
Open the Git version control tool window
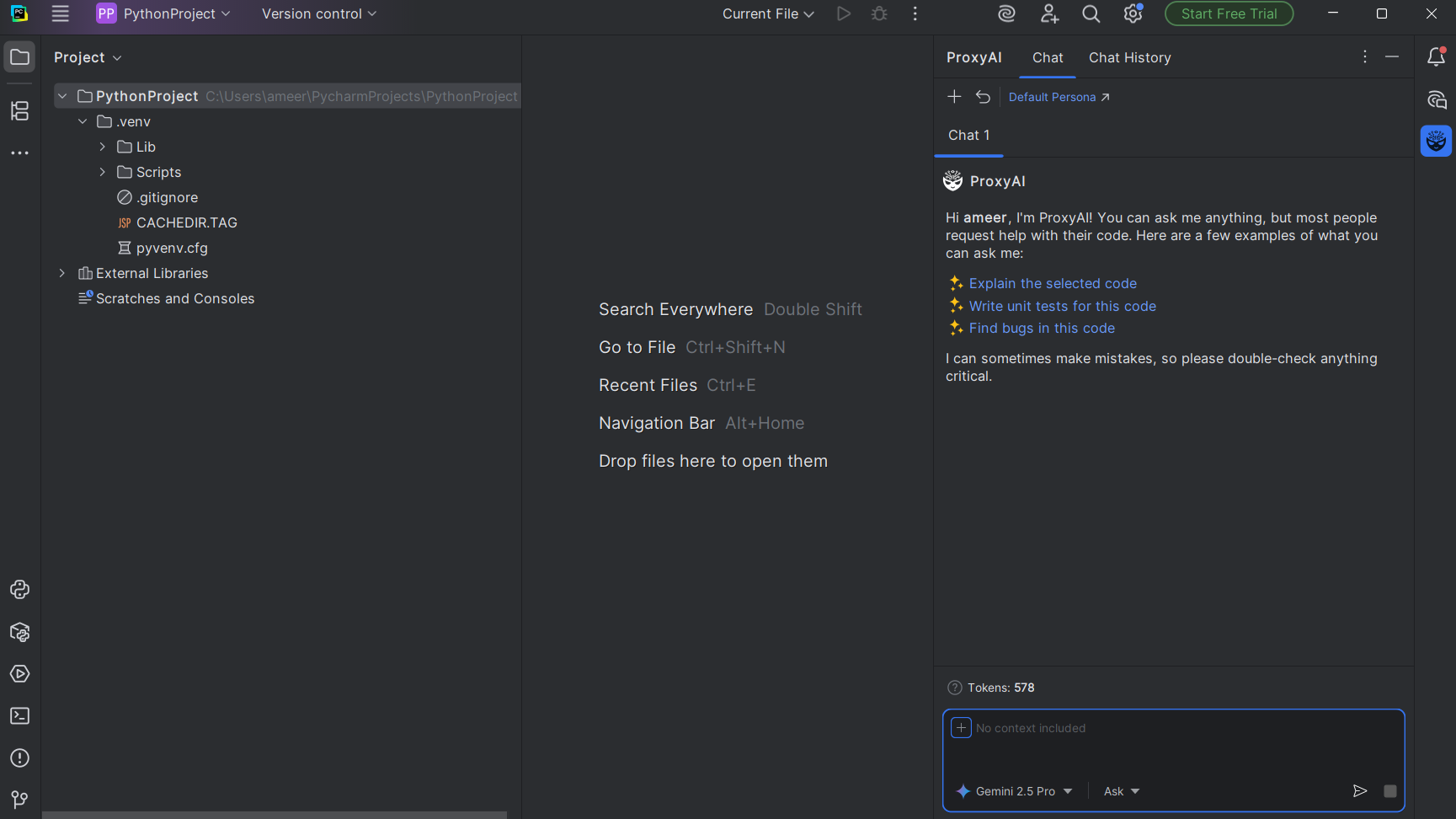pyautogui.click(x=19, y=799)
